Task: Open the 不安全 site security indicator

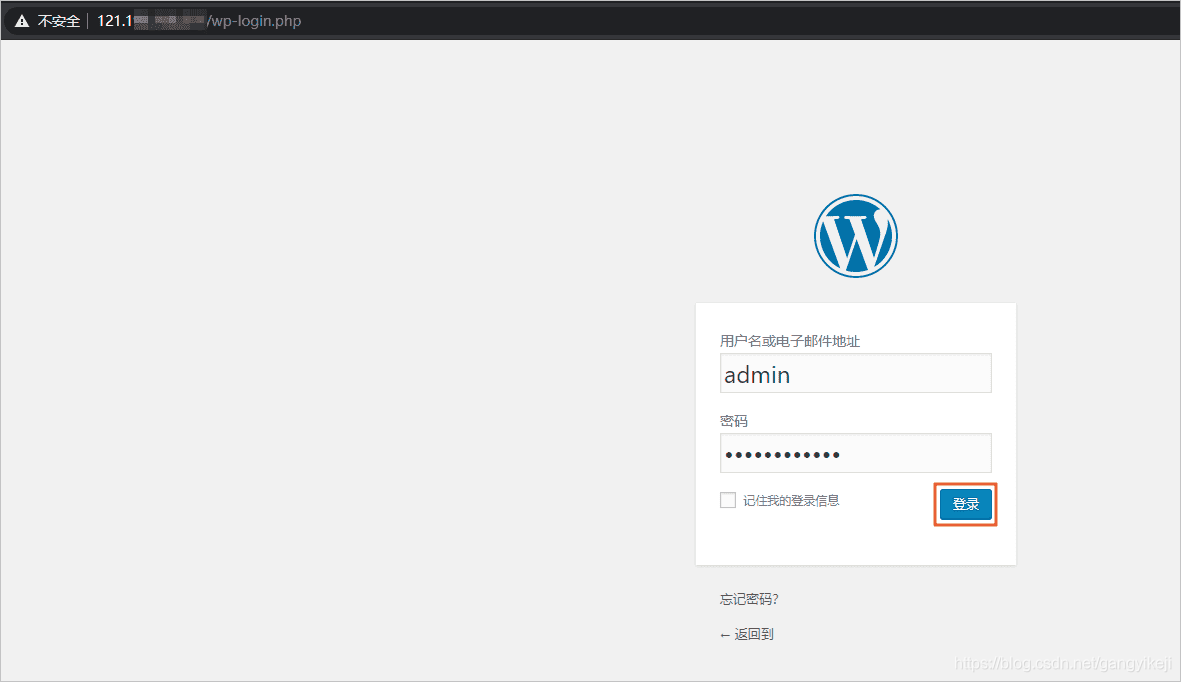Action: [x=59, y=21]
